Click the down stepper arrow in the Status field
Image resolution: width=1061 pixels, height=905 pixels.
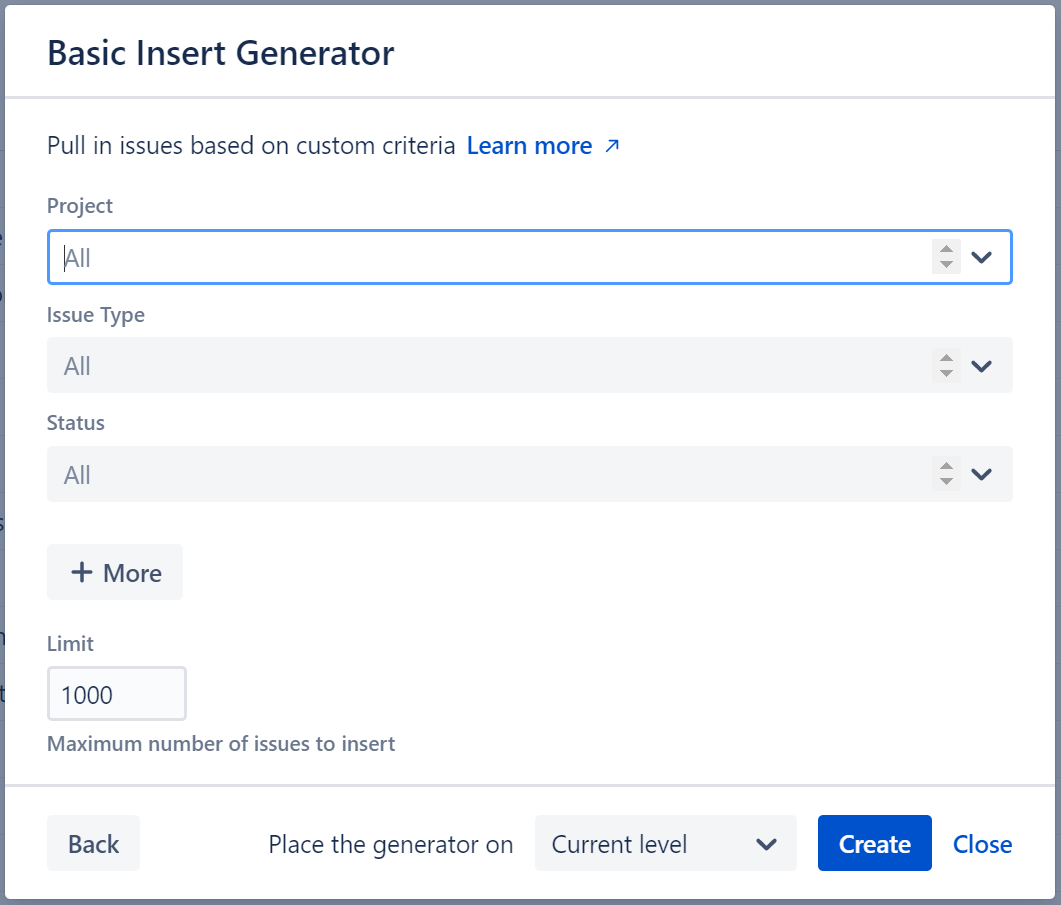pos(946,480)
